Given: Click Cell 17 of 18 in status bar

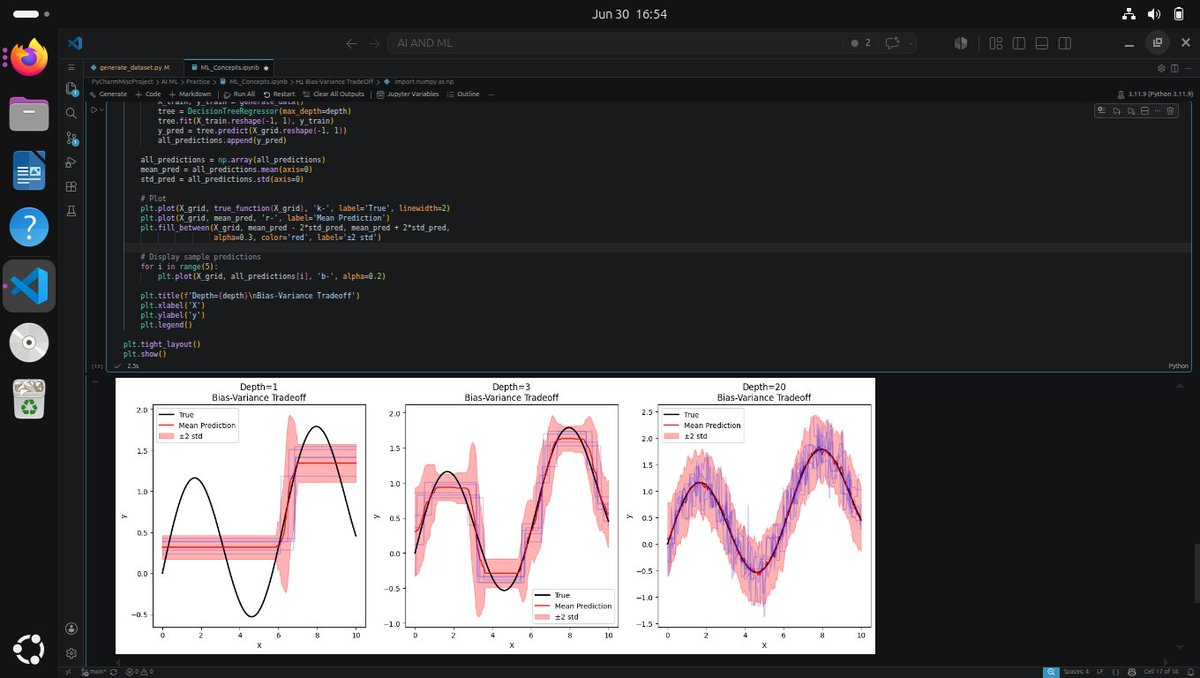Looking at the screenshot, I should 1161,672.
